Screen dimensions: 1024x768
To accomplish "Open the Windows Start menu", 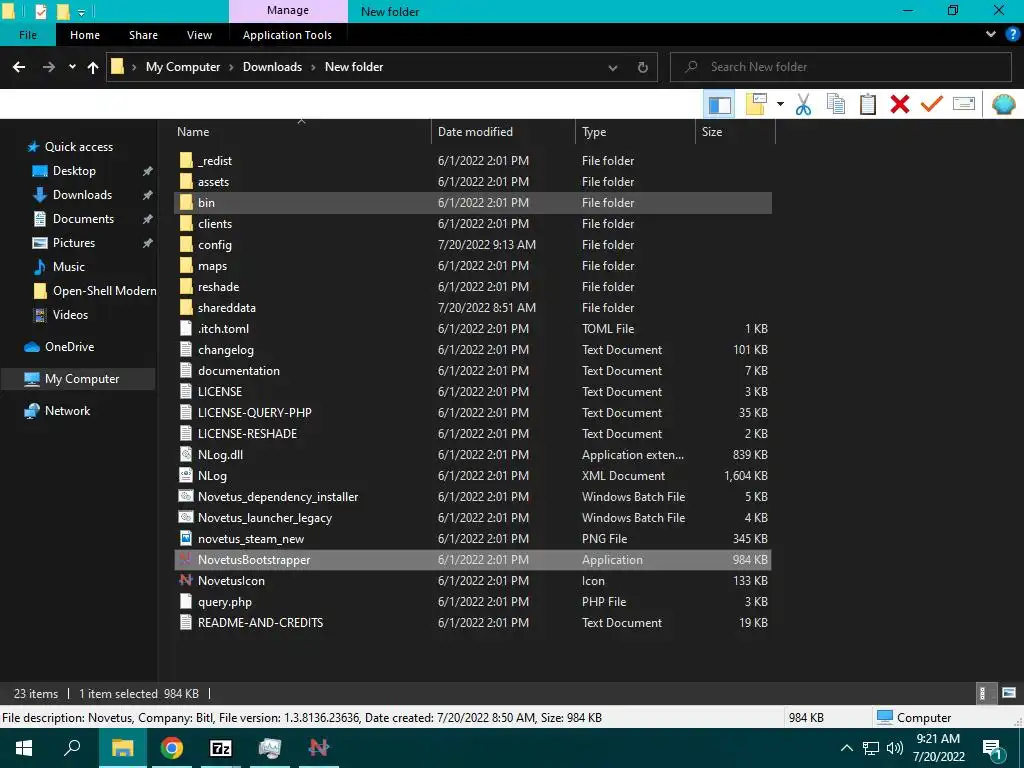I will (24, 748).
